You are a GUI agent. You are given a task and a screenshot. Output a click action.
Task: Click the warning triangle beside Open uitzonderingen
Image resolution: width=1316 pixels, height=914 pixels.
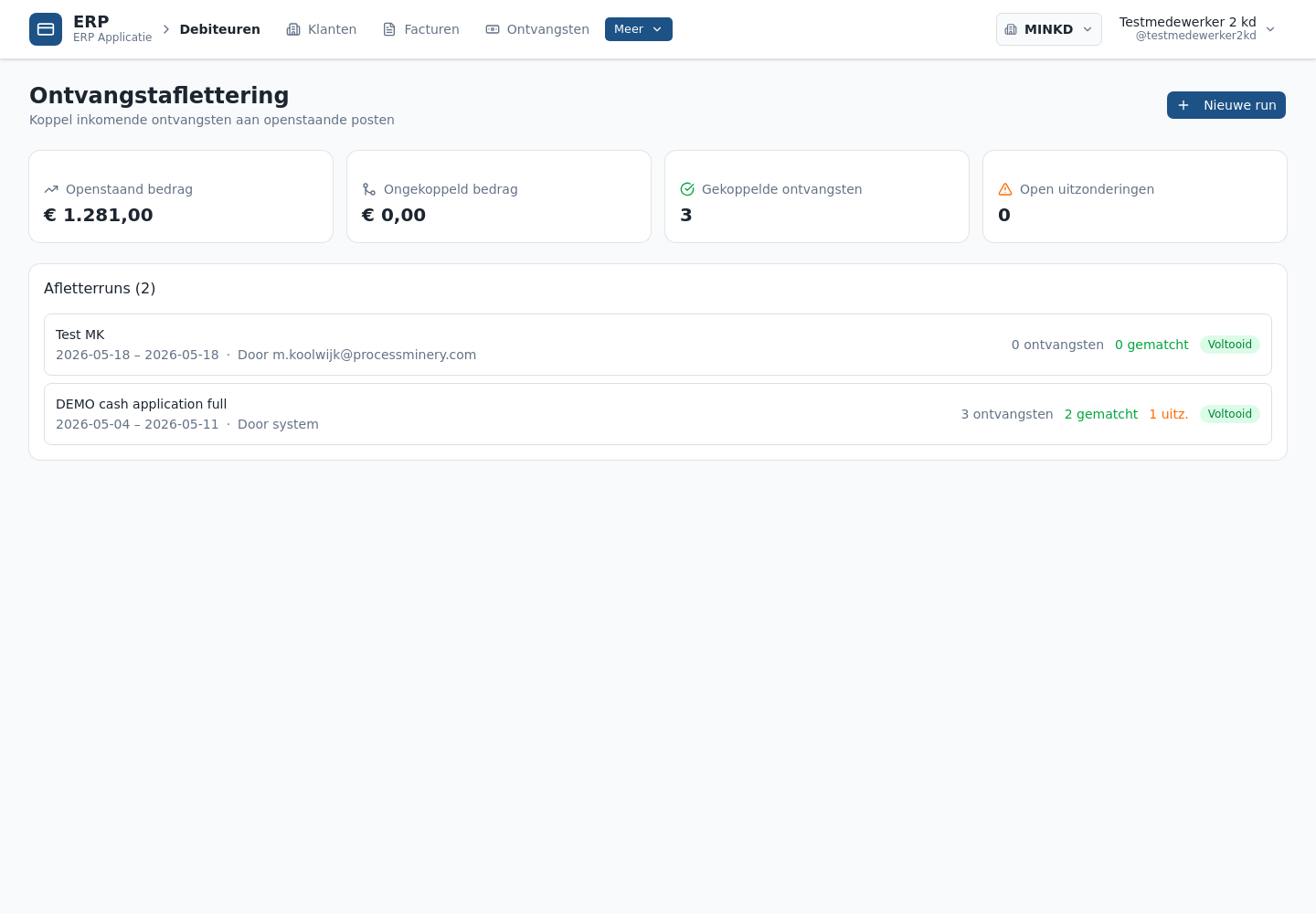(1005, 189)
